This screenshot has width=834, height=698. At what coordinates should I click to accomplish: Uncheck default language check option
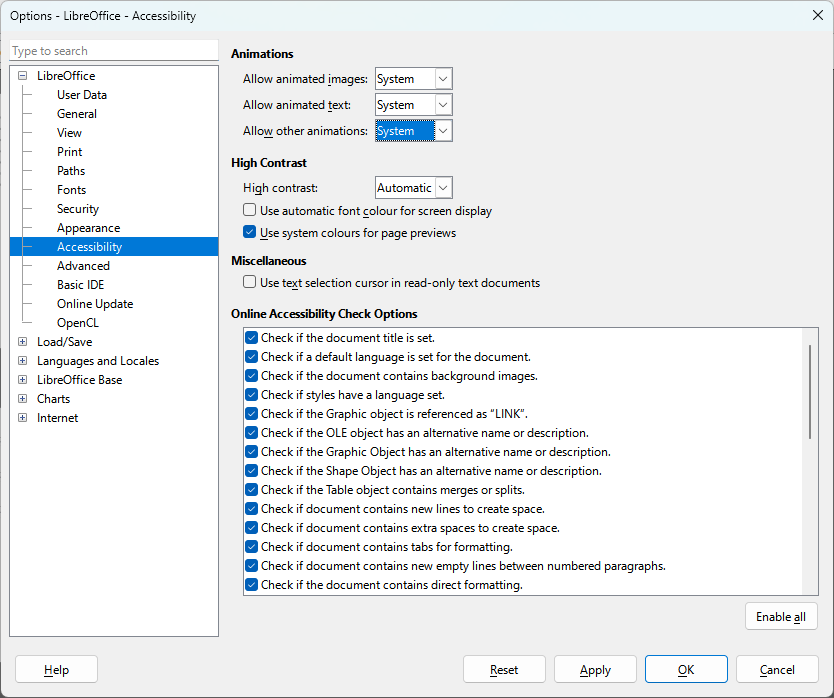click(252, 357)
